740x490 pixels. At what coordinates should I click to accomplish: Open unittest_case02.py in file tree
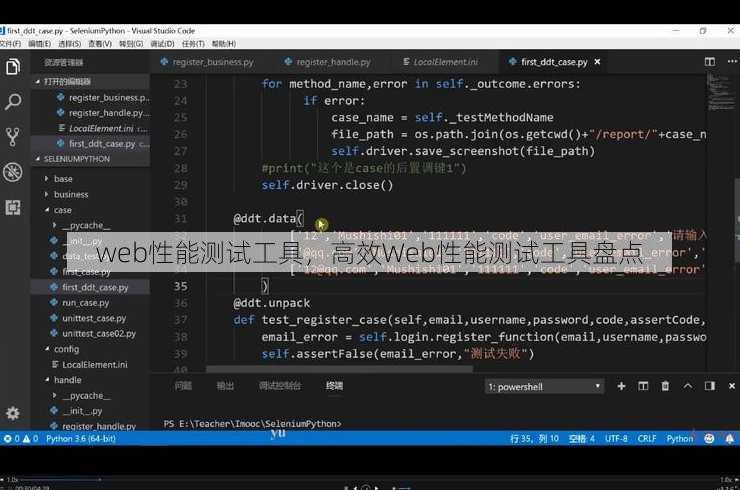pos(99,334)
